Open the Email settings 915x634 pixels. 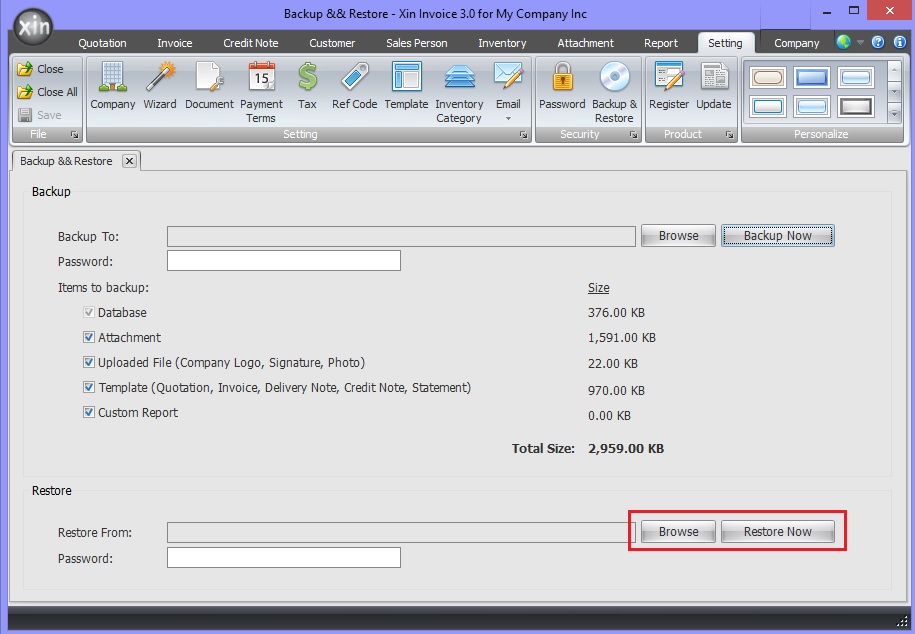508,86
